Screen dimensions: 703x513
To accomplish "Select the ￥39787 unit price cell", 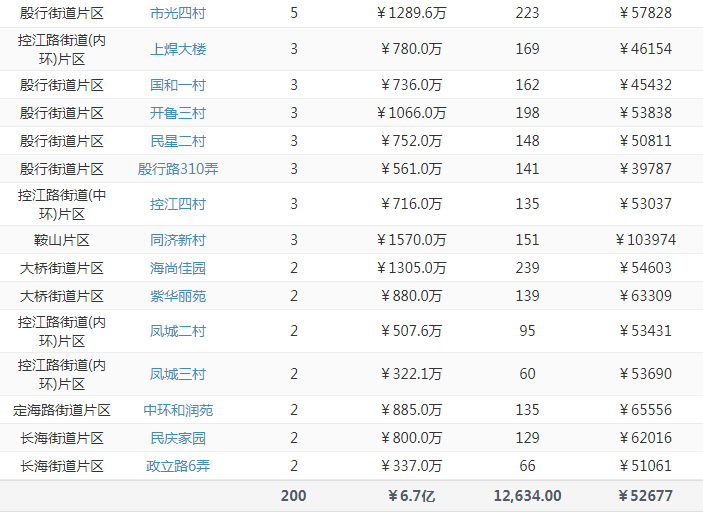I will pos(646,169).
